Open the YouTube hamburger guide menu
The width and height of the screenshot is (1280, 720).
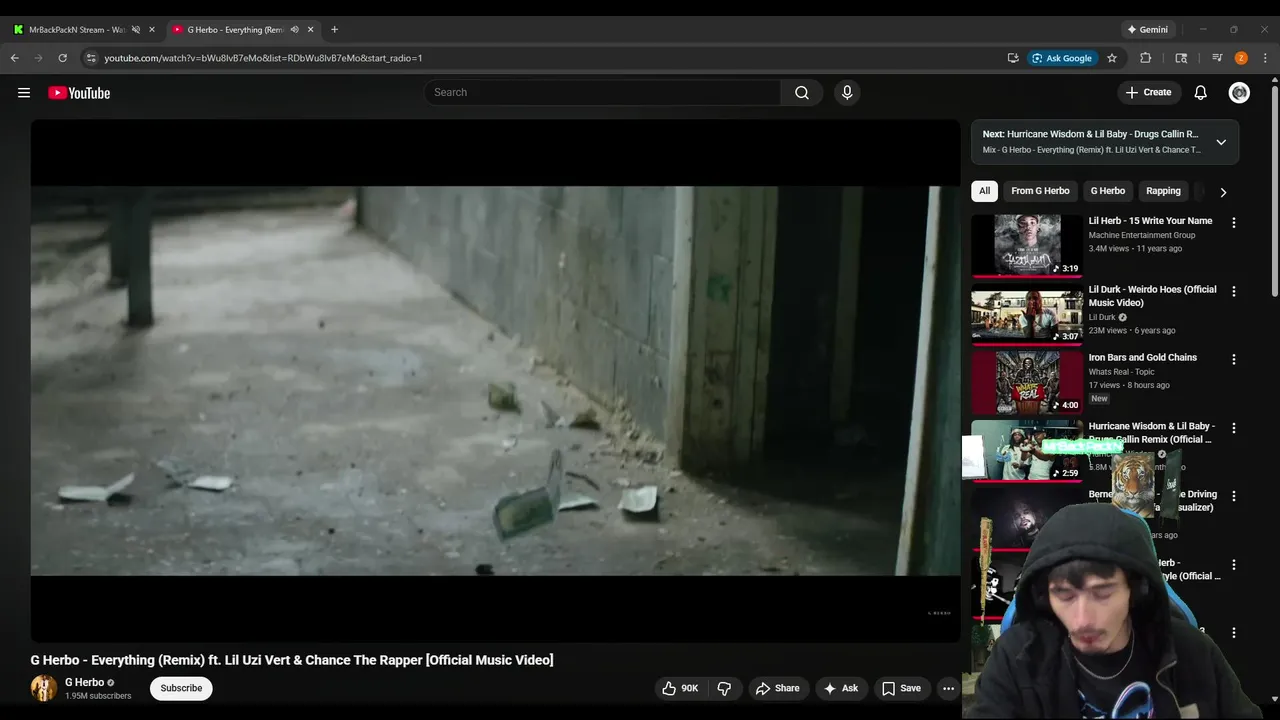(x=24, y=93)
